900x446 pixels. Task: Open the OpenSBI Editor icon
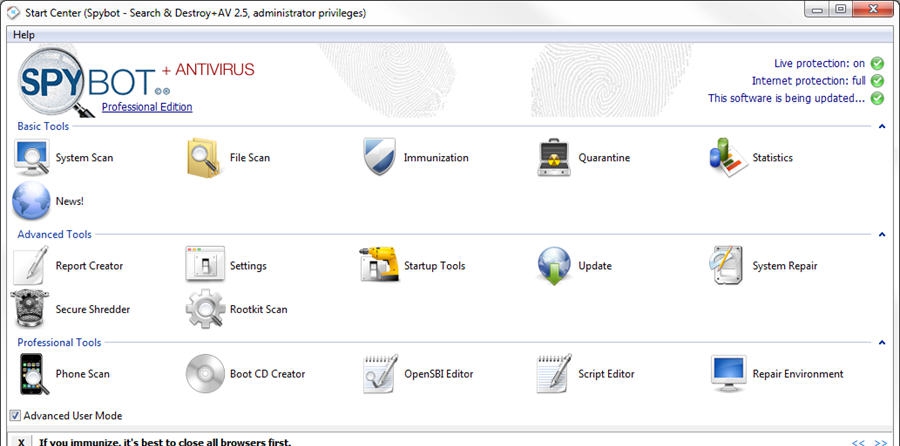click(380, 374)
